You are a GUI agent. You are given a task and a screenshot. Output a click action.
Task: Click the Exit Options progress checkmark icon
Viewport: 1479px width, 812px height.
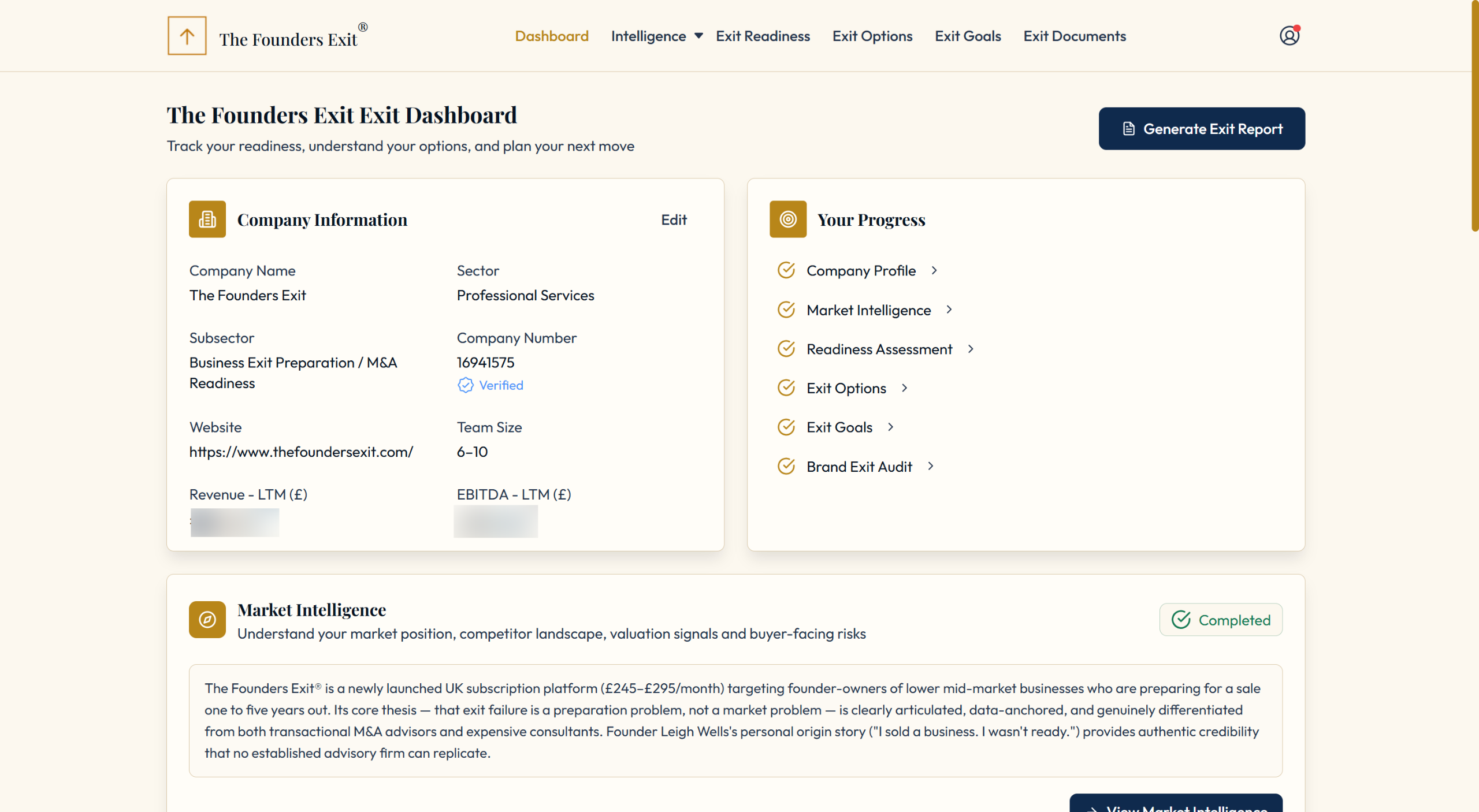pos(786,388)
